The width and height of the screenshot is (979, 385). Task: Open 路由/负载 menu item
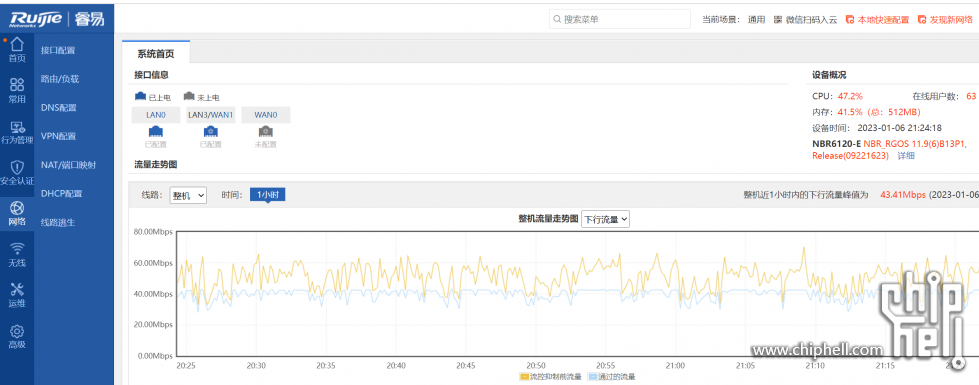pos(60,79)
